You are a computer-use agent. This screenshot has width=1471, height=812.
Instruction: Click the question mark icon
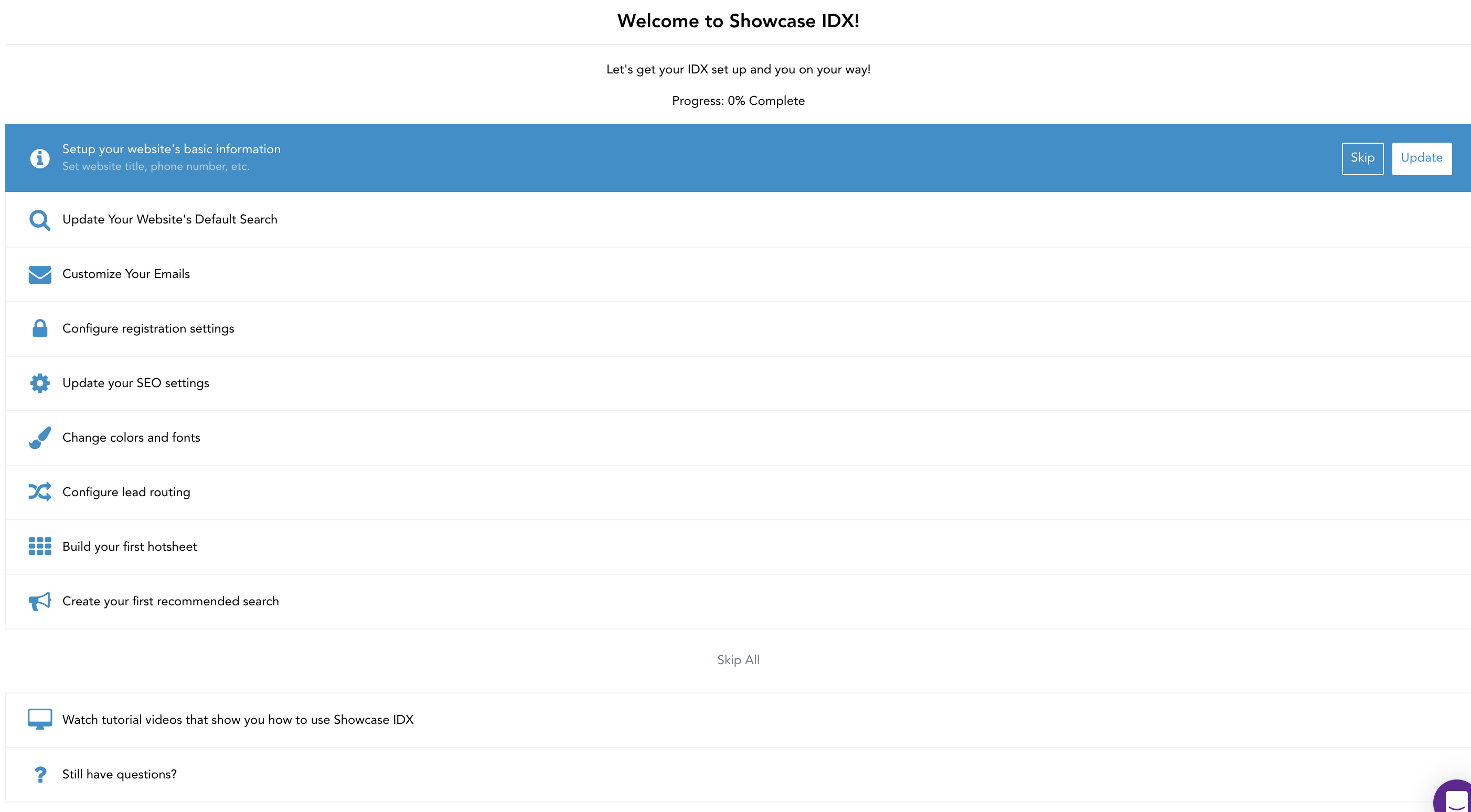point(39,775)
